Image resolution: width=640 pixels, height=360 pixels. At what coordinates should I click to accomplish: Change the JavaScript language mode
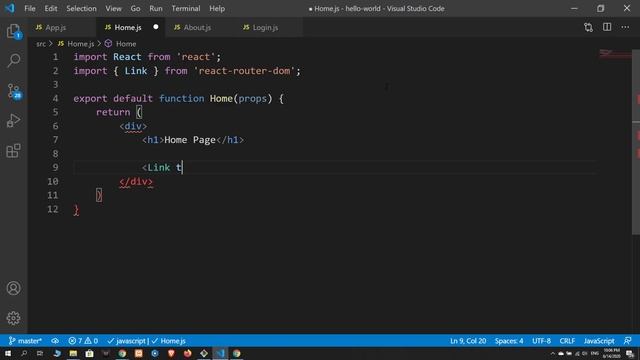[x=599, y=341]
